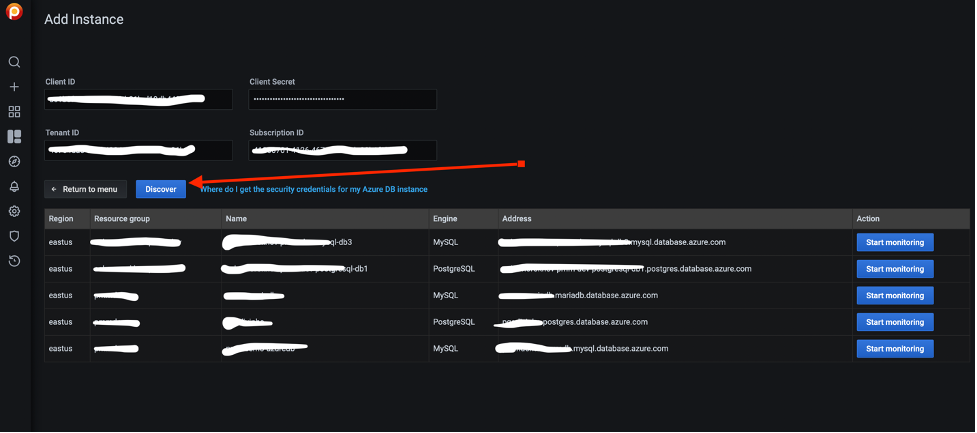Open Azure security credentials help link
This screenshot has width=977, height=433.
coord(314,189)
